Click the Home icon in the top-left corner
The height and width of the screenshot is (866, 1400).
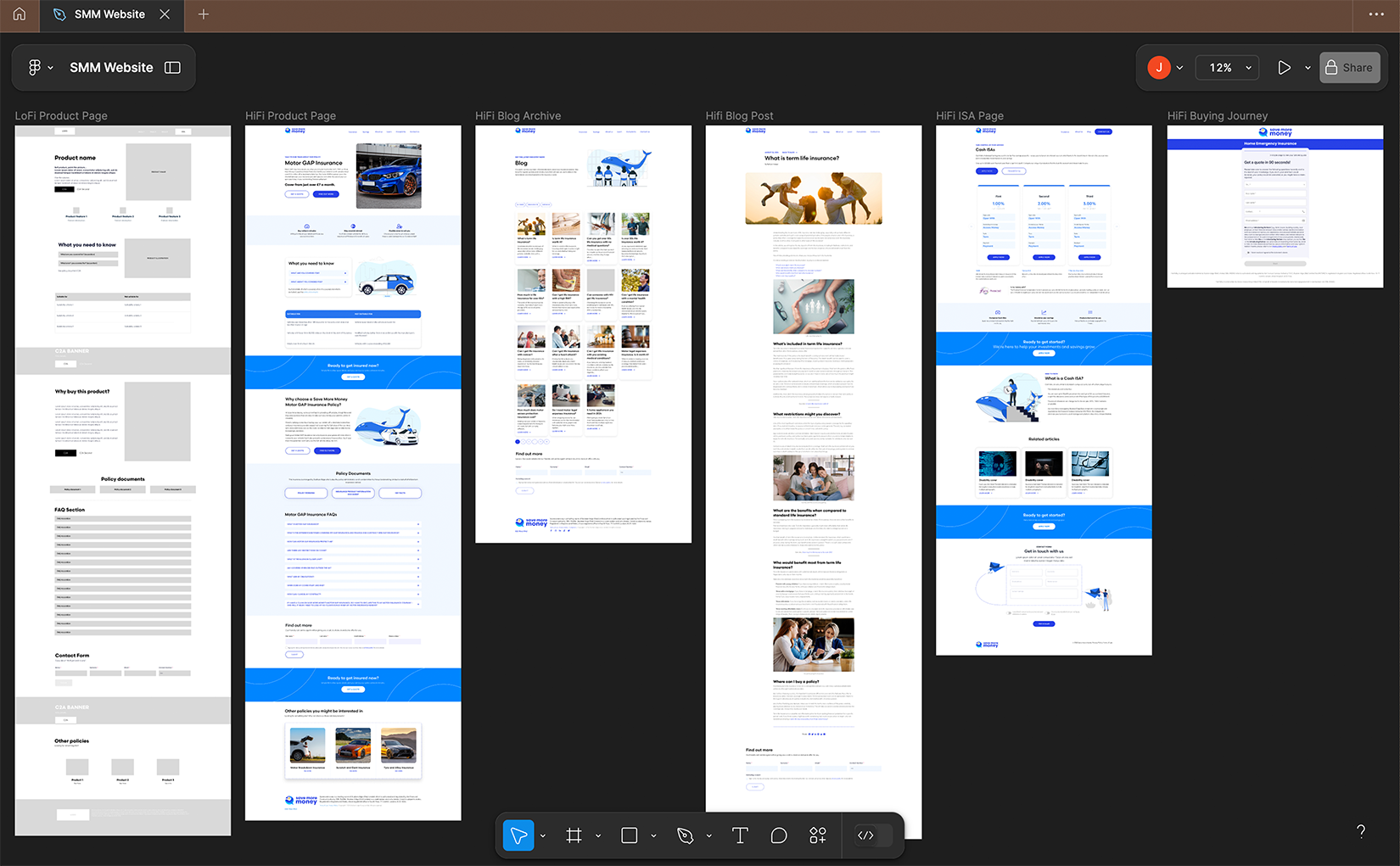point(19,14)
